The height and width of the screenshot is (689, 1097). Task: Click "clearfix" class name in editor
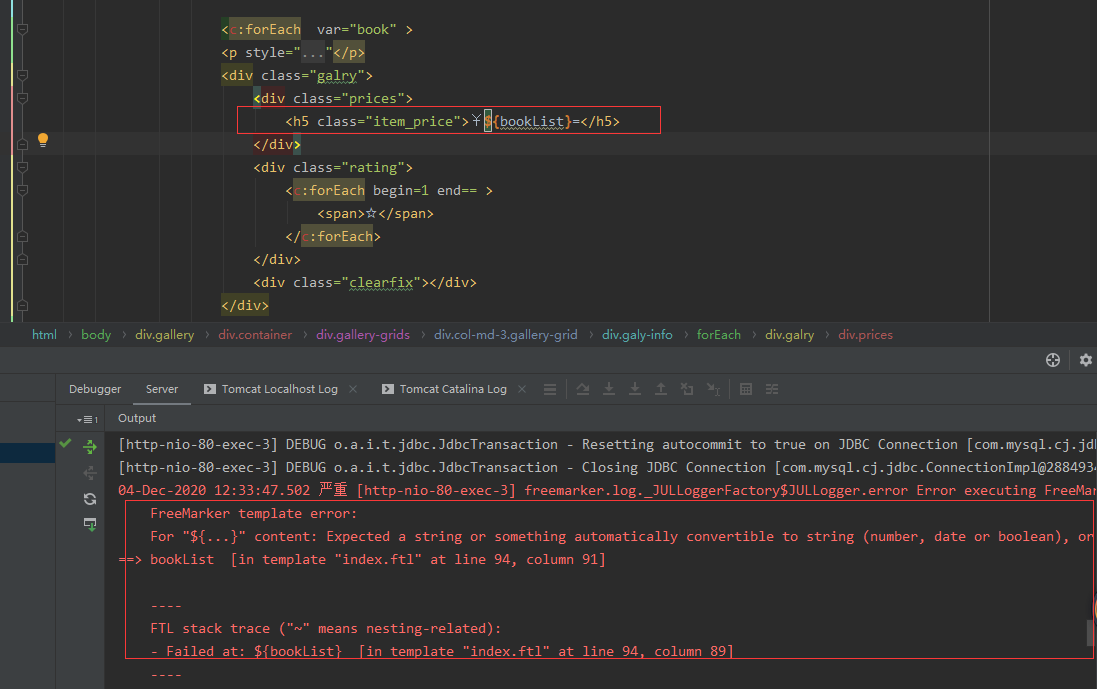point(381,283)
